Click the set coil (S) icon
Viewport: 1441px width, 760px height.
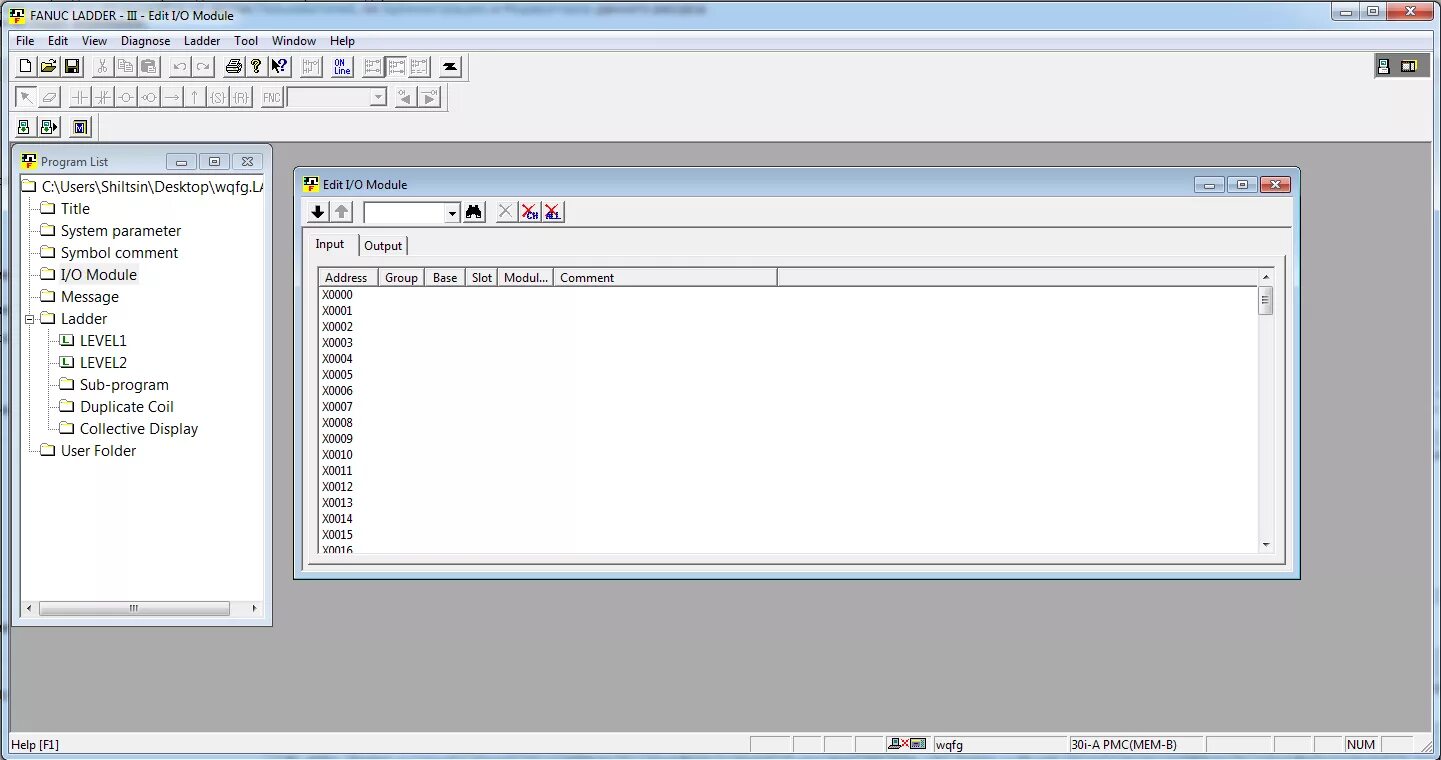pos(218,97)
